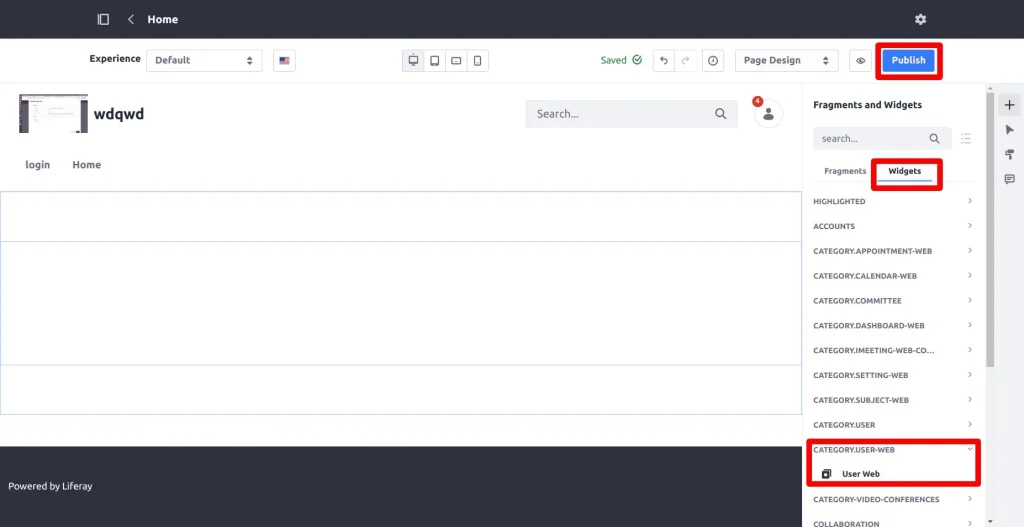1024x527 pixels.
Task: Open the Page Design Options paint roller icon
Action: coord(1010,154)
